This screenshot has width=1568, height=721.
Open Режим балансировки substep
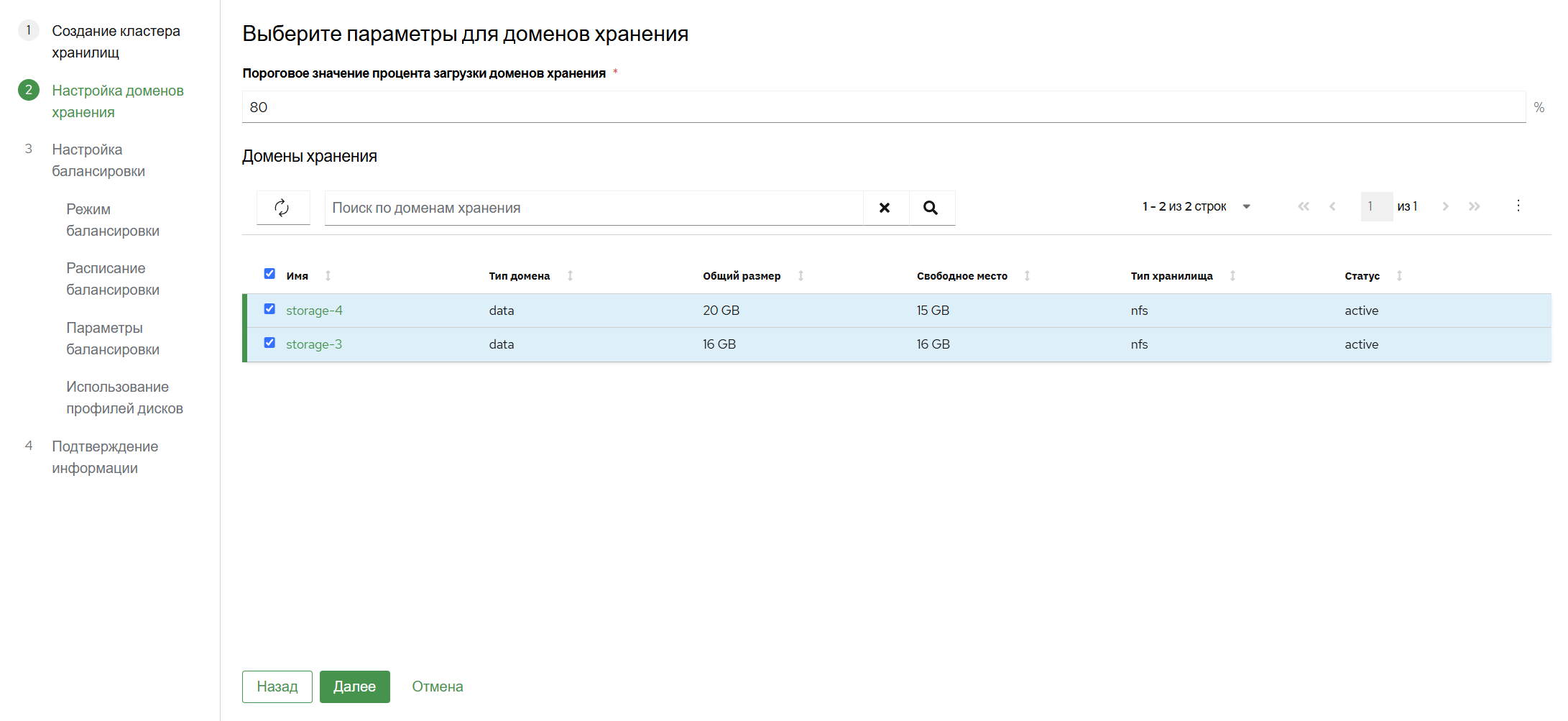pos(113,220)
